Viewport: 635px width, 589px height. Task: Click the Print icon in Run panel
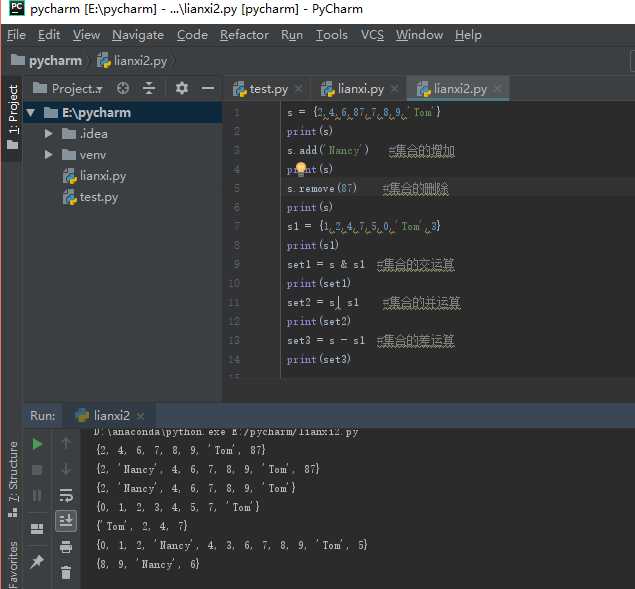point(66,546)
